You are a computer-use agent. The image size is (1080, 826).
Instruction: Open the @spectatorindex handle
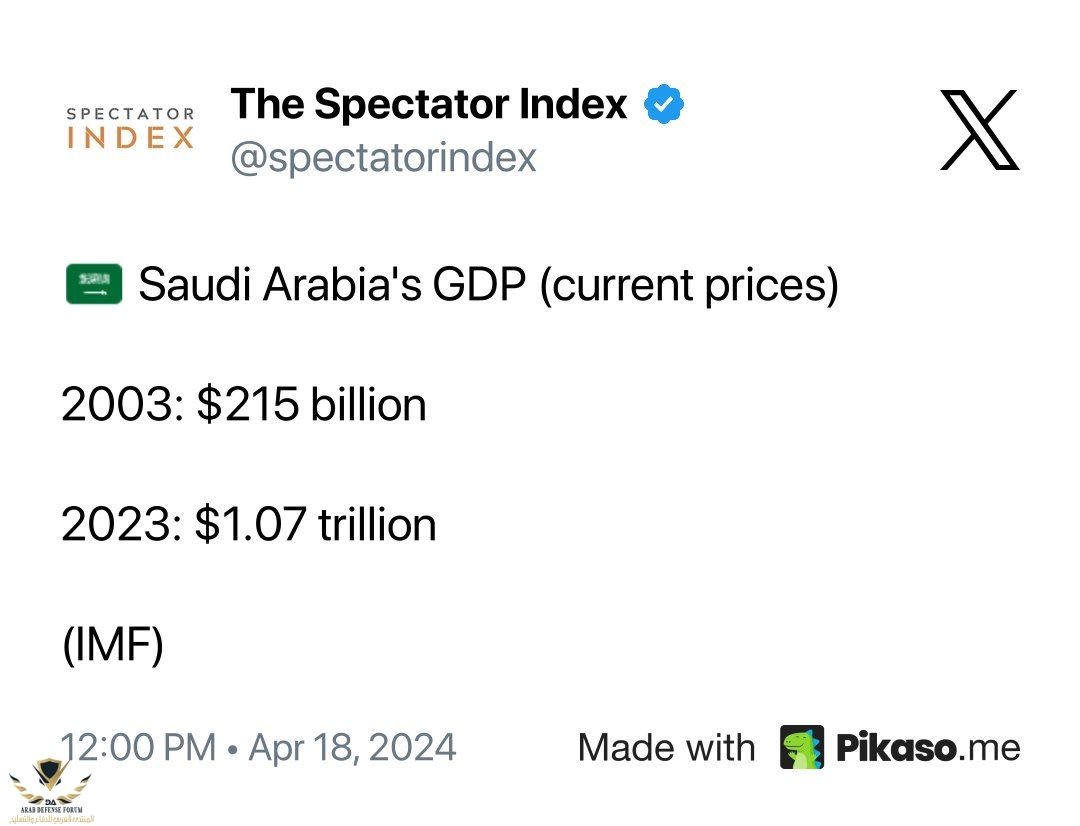(x=383, y=158)
